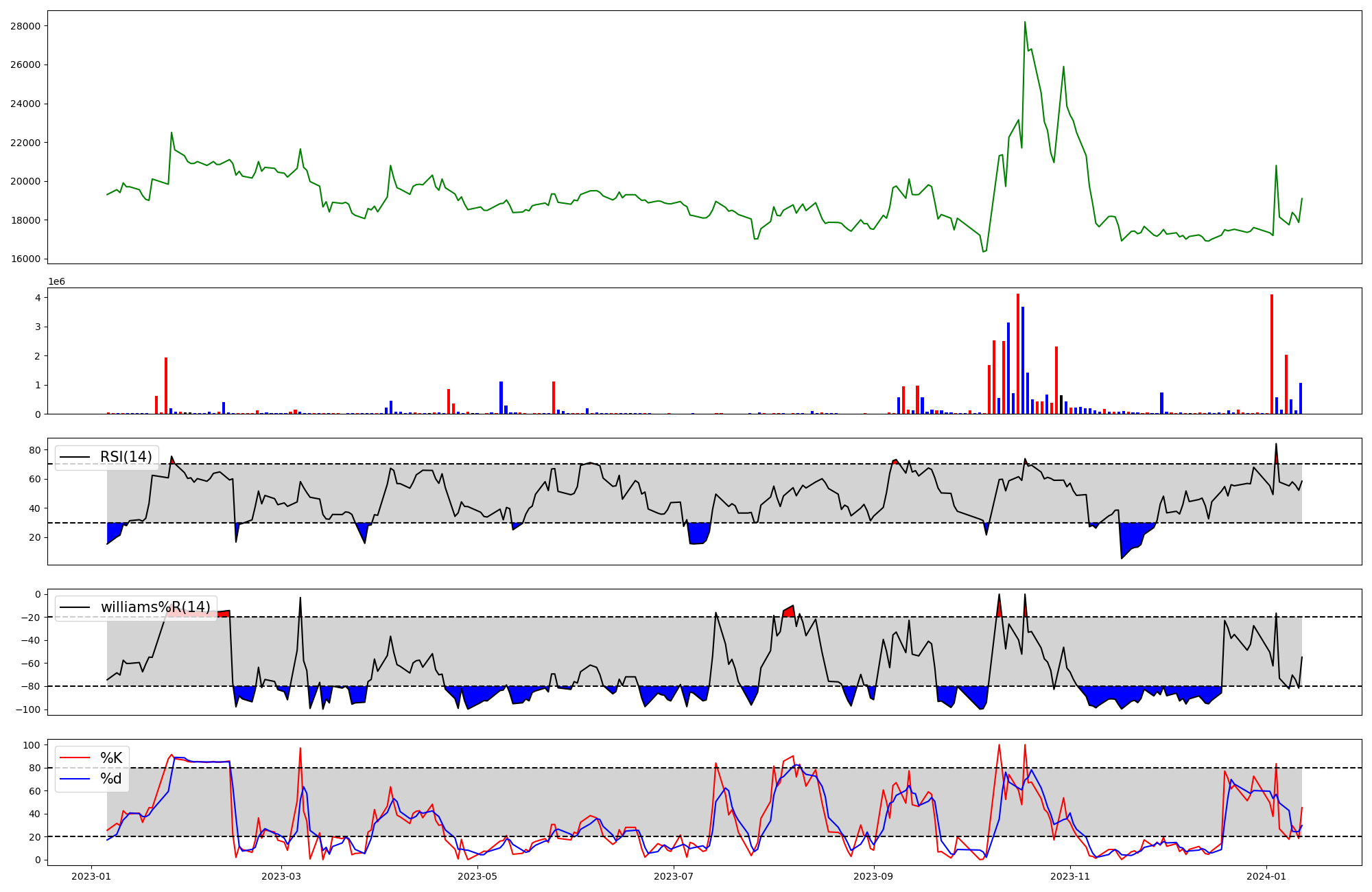Click the highest green price peak near 28000

click(1025, 23)
